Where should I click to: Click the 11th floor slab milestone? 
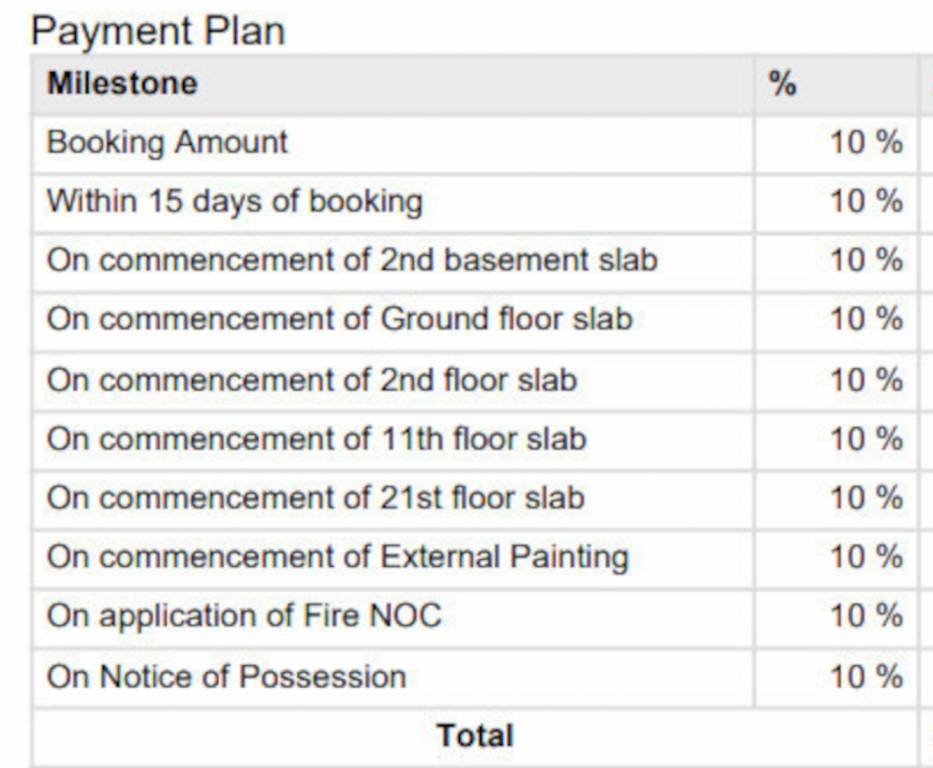316,439
